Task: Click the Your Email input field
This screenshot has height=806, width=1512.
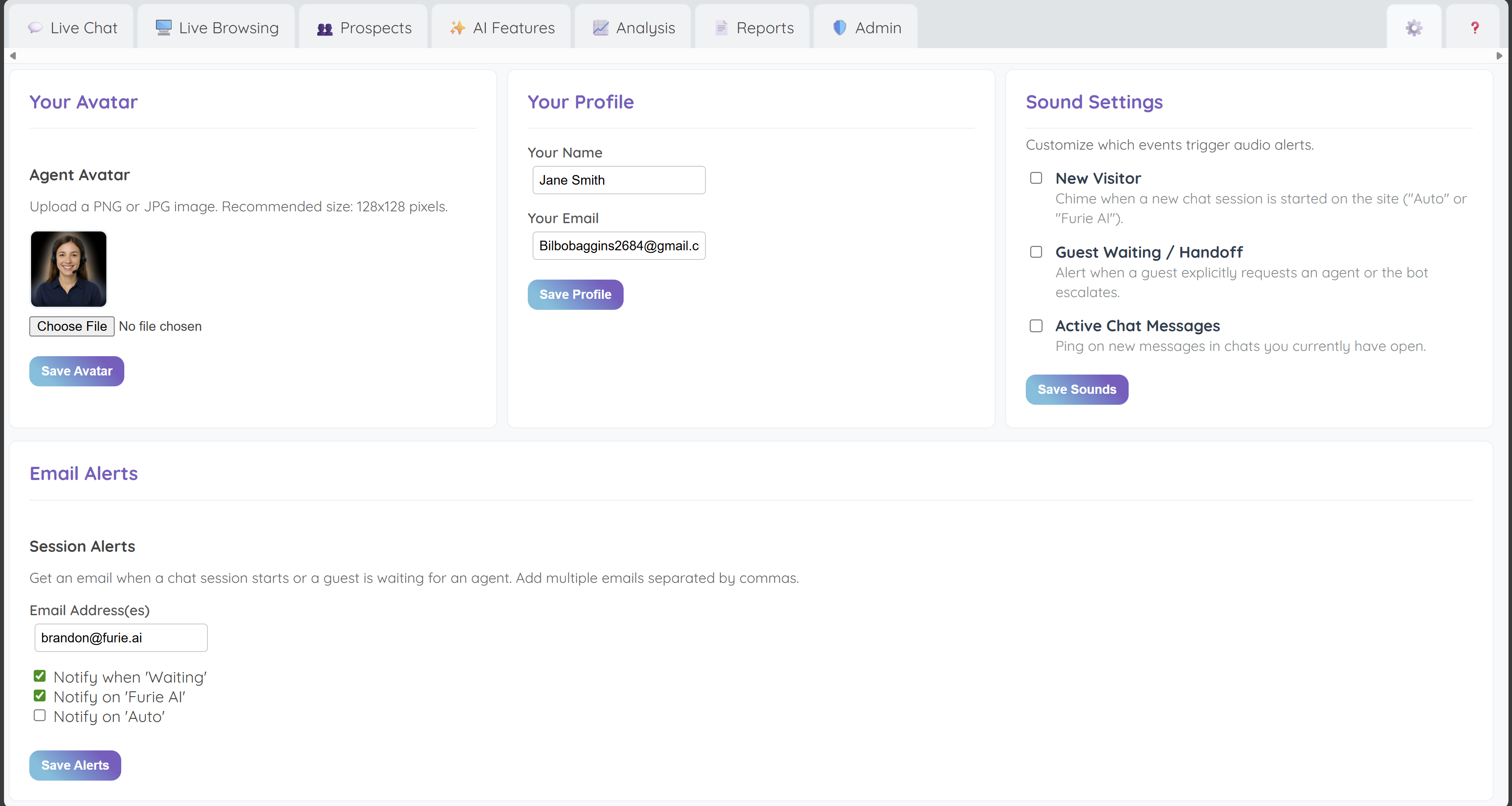Action: (x=619, y=246)
